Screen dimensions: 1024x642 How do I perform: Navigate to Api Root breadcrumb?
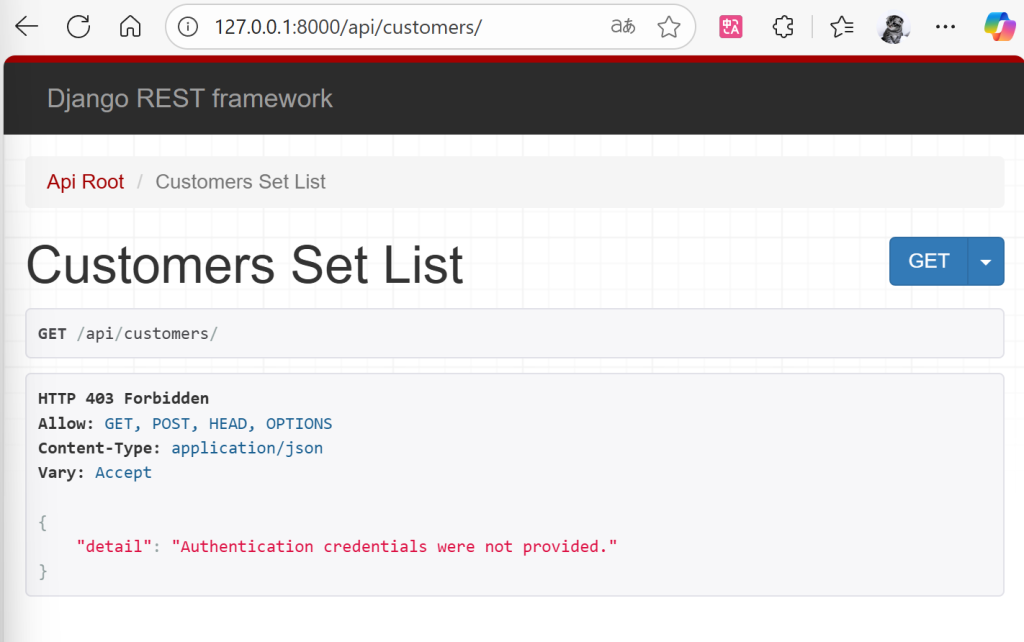point(86,182)
